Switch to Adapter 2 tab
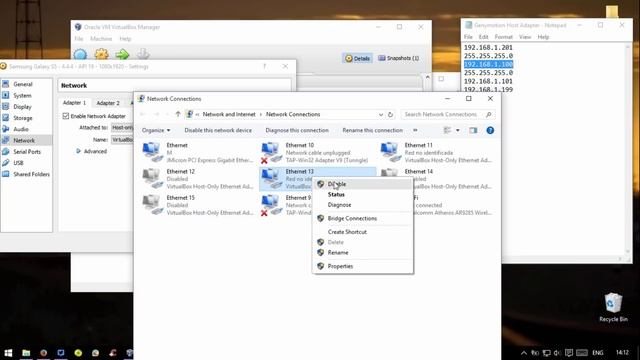 [x=108, y=103]
